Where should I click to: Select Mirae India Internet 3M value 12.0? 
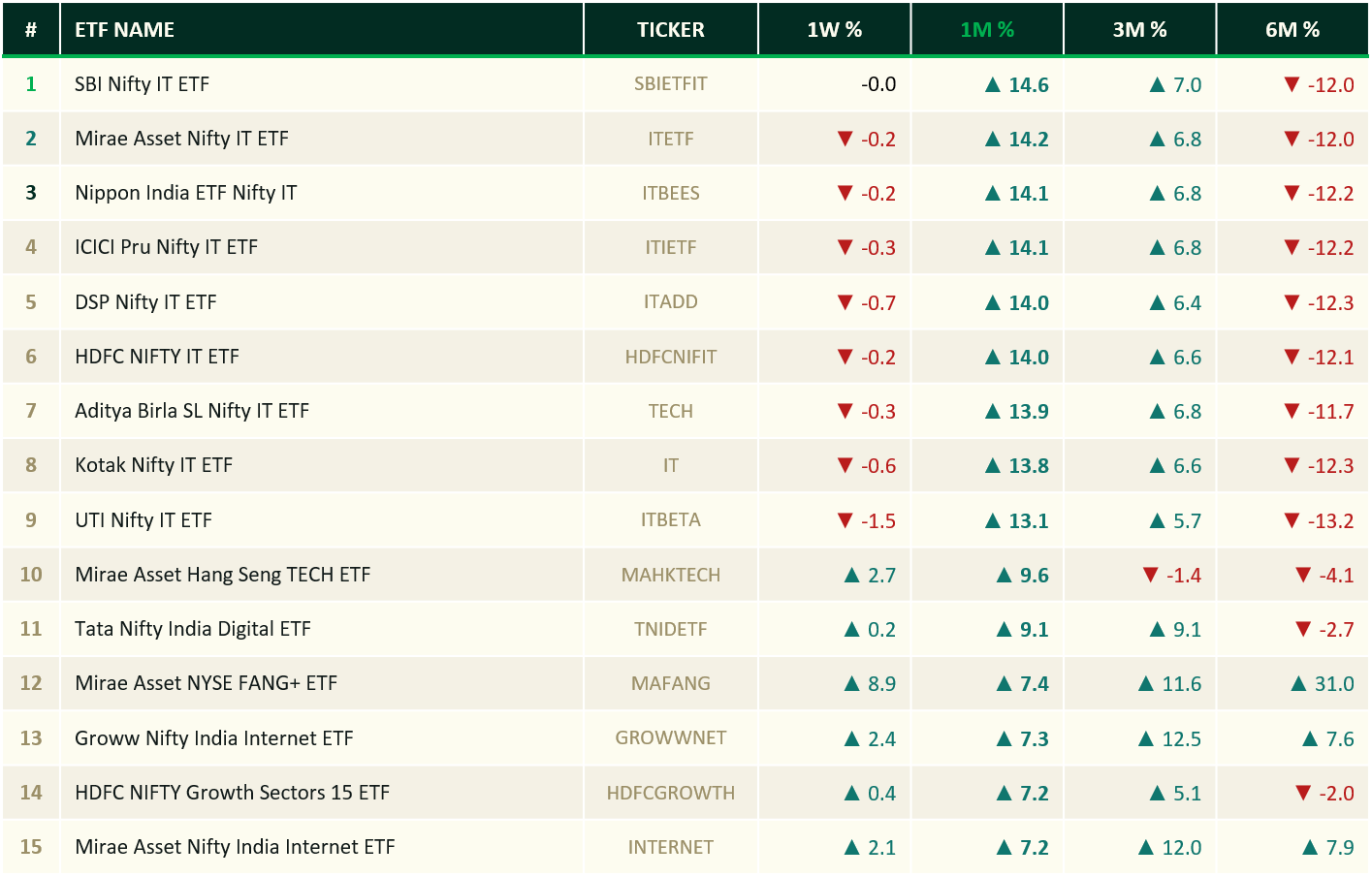1169,847
